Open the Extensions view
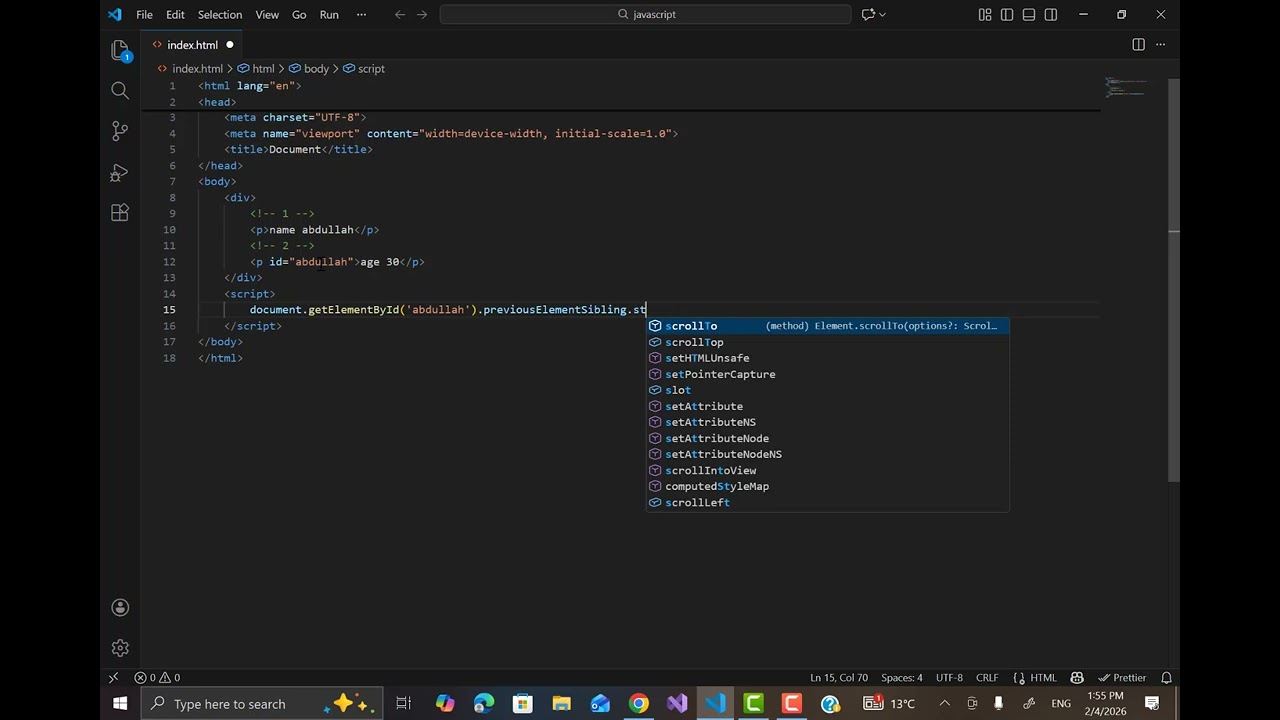This screenshot has height=720, width=1280. click(120, 212)
